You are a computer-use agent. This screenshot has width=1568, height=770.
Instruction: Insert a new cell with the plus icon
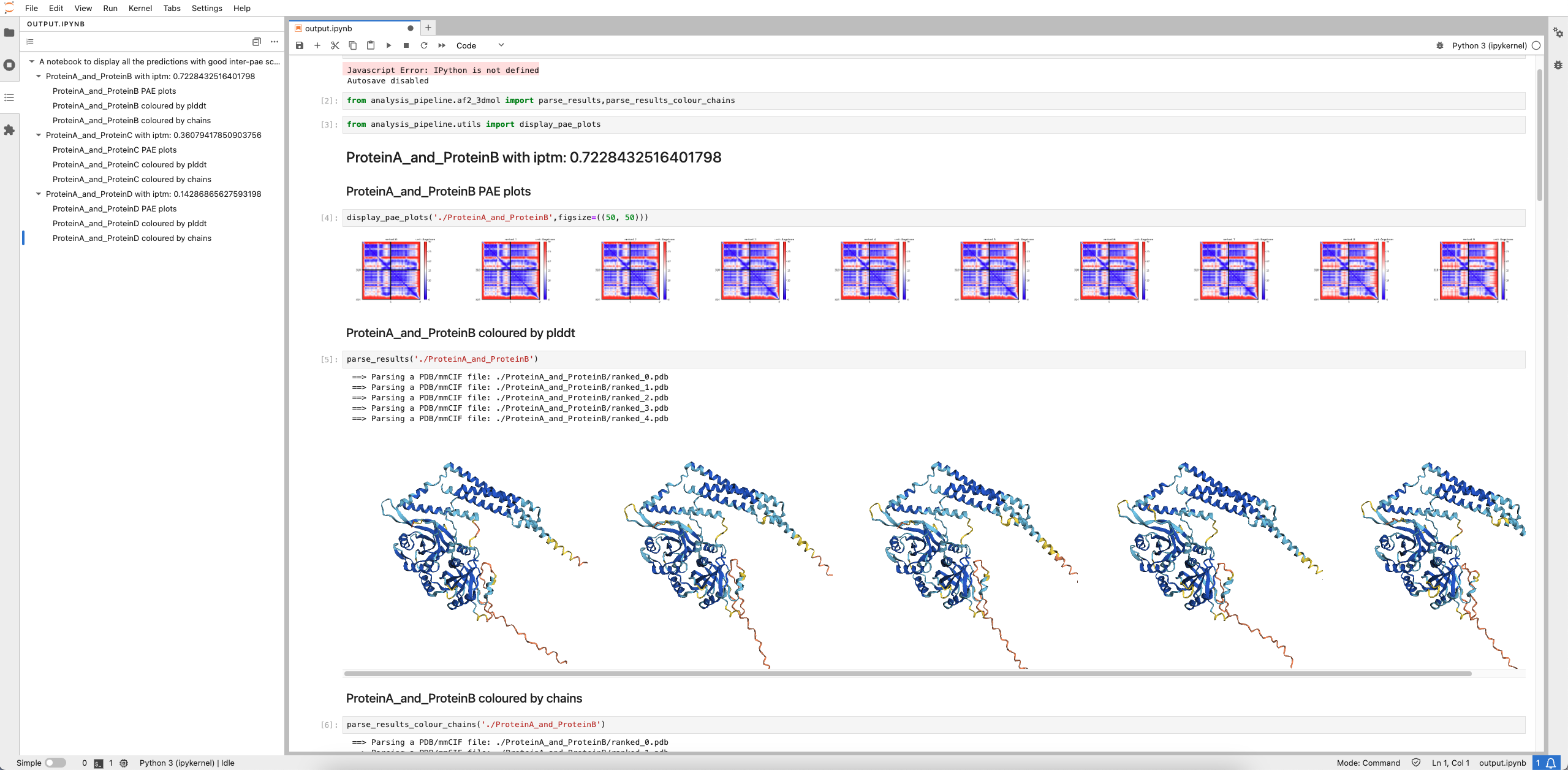(x=317, y=45)
